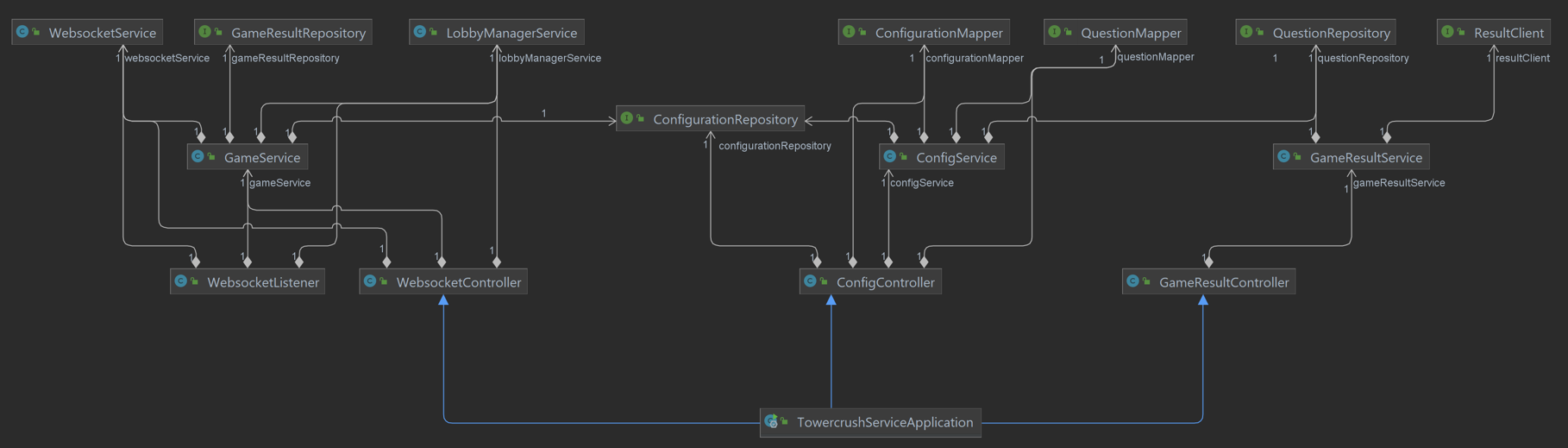Screen dimensions: 1568x448
Task: Select the WebsocketService class node
Action: [x=87, y=33]
